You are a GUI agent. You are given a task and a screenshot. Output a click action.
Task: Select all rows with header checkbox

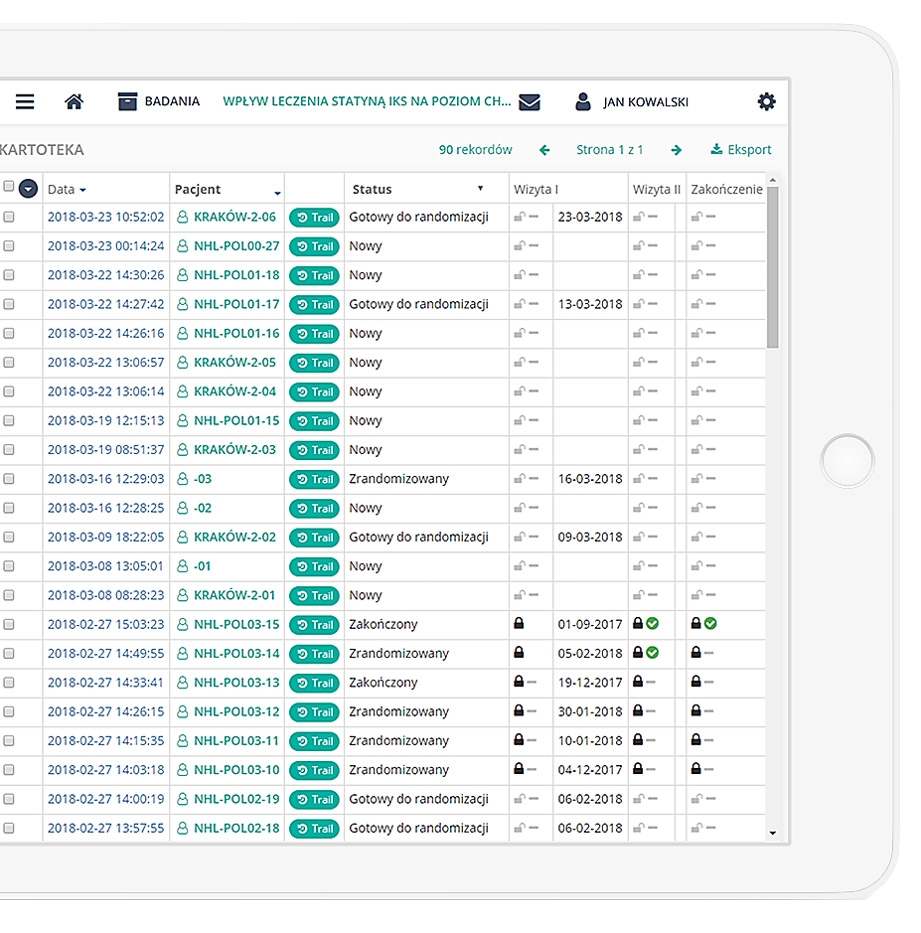pyautogui.click(x=9, y=187)
